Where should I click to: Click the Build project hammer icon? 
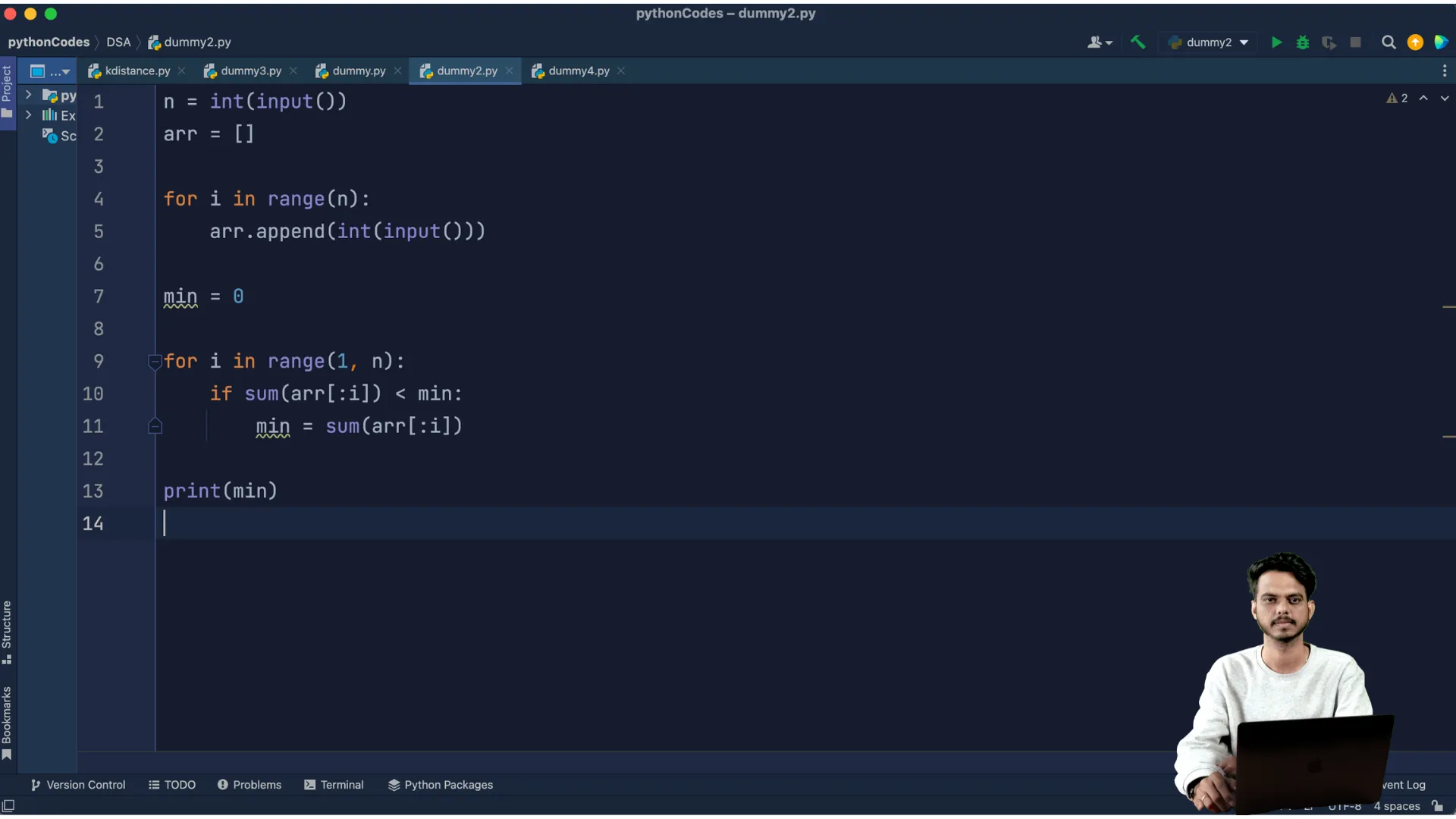1137,42
